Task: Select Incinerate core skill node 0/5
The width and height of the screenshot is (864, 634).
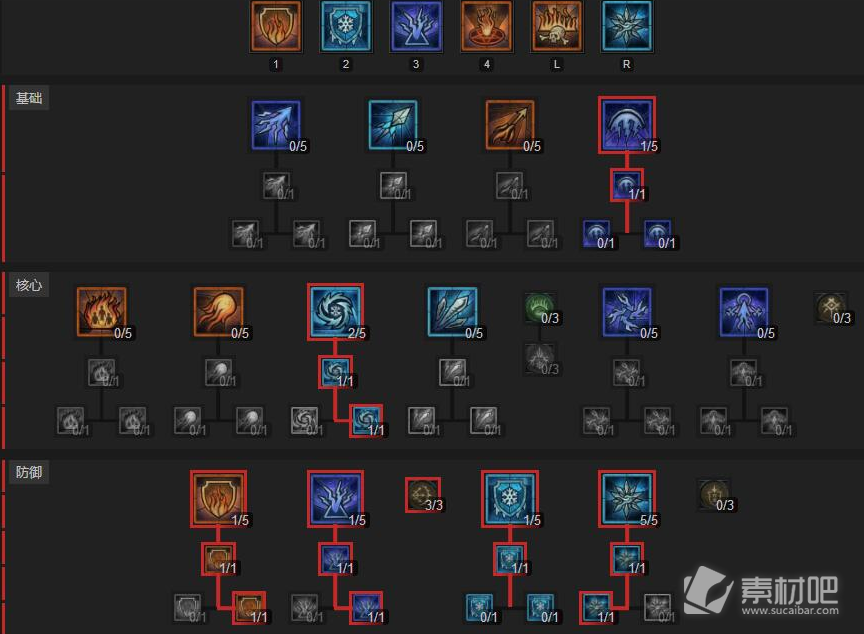Action: point(101,312)
